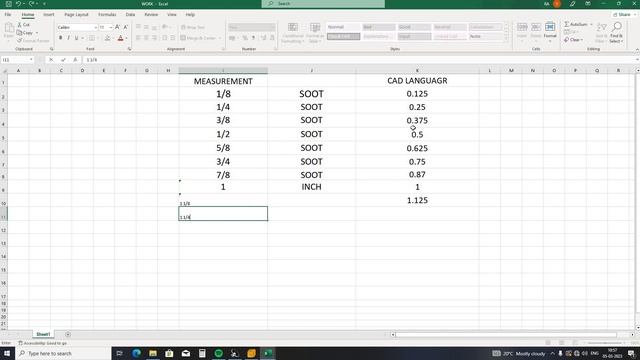640x360 pixels.
Task: Apply the Bad cell style
Action: 379,27
